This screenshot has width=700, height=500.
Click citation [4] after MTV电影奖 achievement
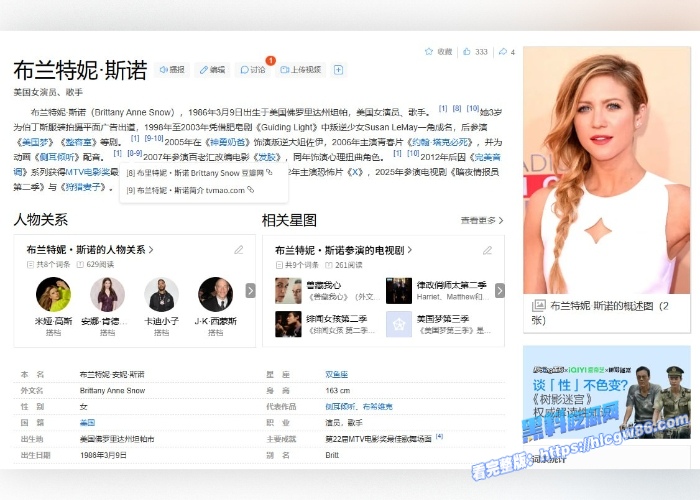[x=439, y=436]
